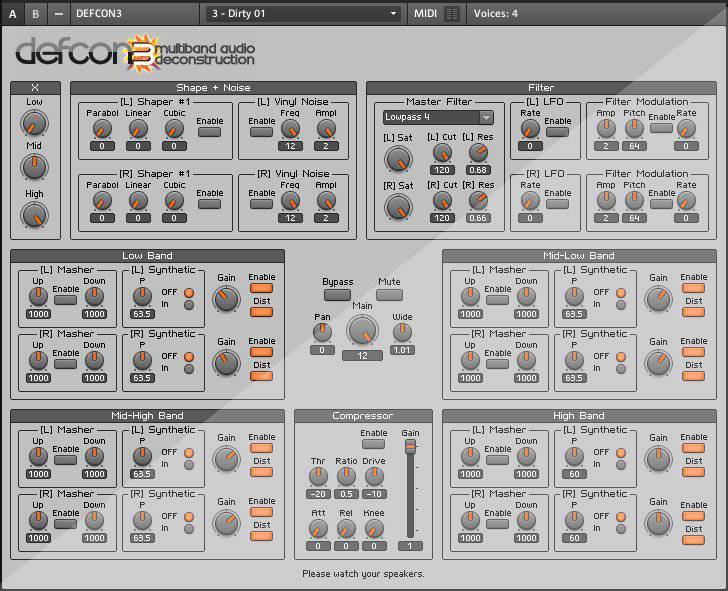Enable the Compressor
Image resolution: width=728 pixels, height=591 pixels.
click(x=374, y=446)
